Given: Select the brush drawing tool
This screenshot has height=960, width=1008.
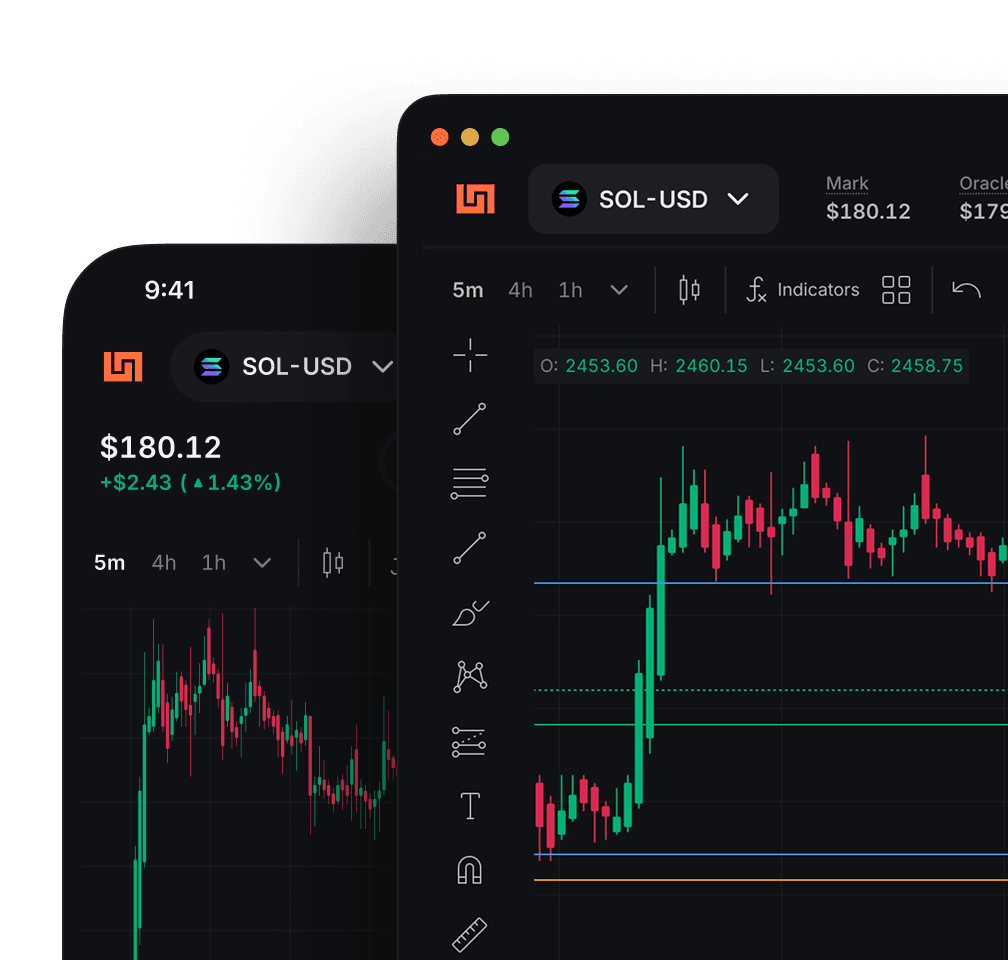Looking at the screenshot, I should [469, 612].
